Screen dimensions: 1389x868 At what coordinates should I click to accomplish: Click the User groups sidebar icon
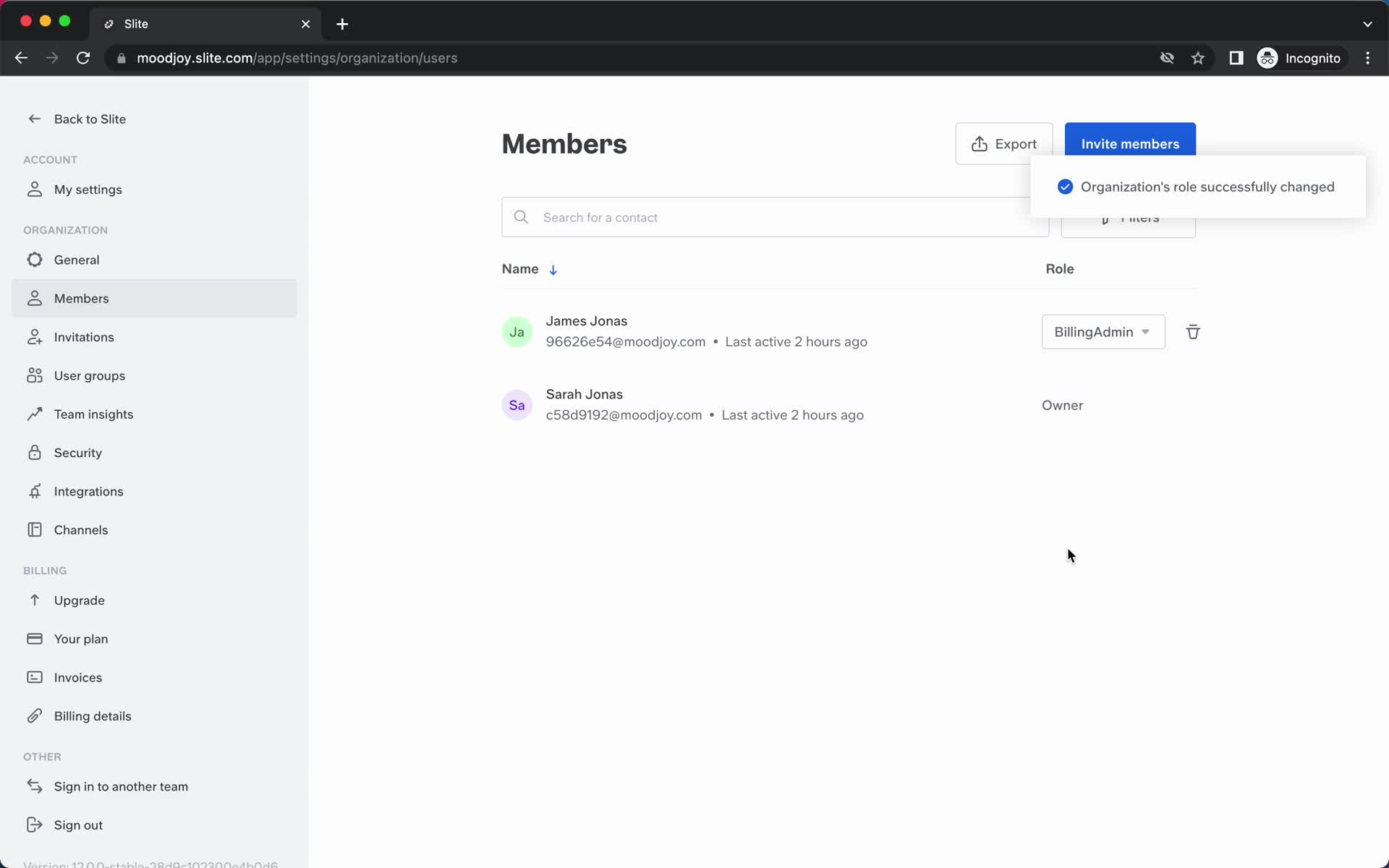point(34,375)
